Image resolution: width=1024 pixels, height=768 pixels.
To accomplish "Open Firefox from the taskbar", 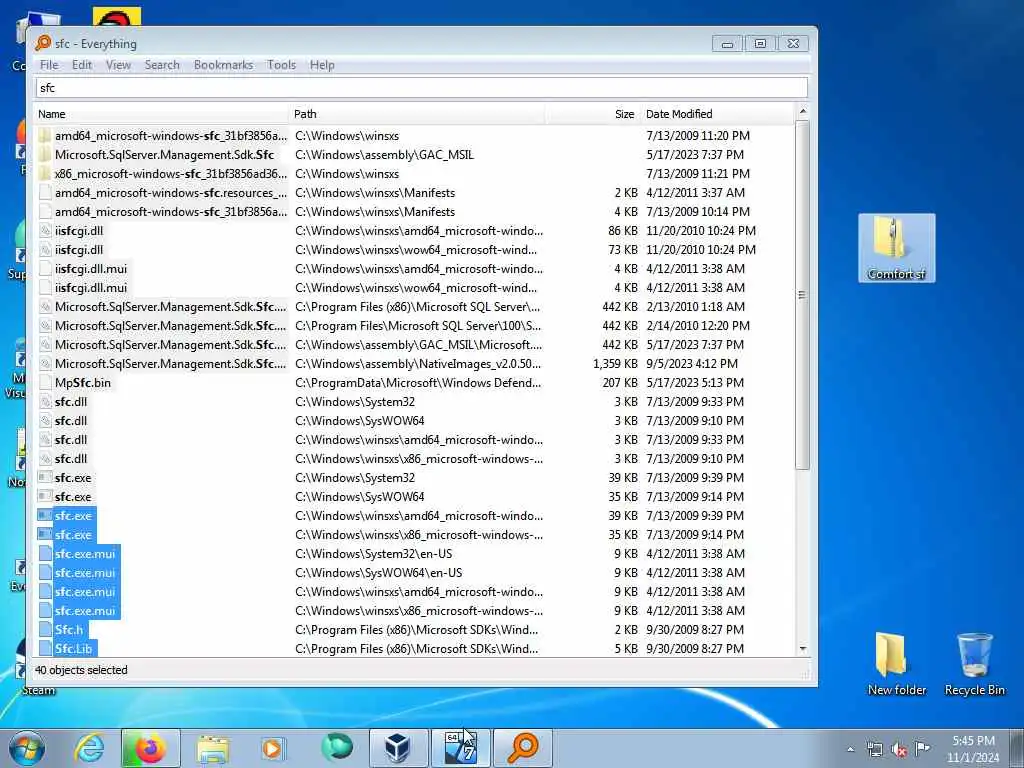I will (x=150, y=748).
